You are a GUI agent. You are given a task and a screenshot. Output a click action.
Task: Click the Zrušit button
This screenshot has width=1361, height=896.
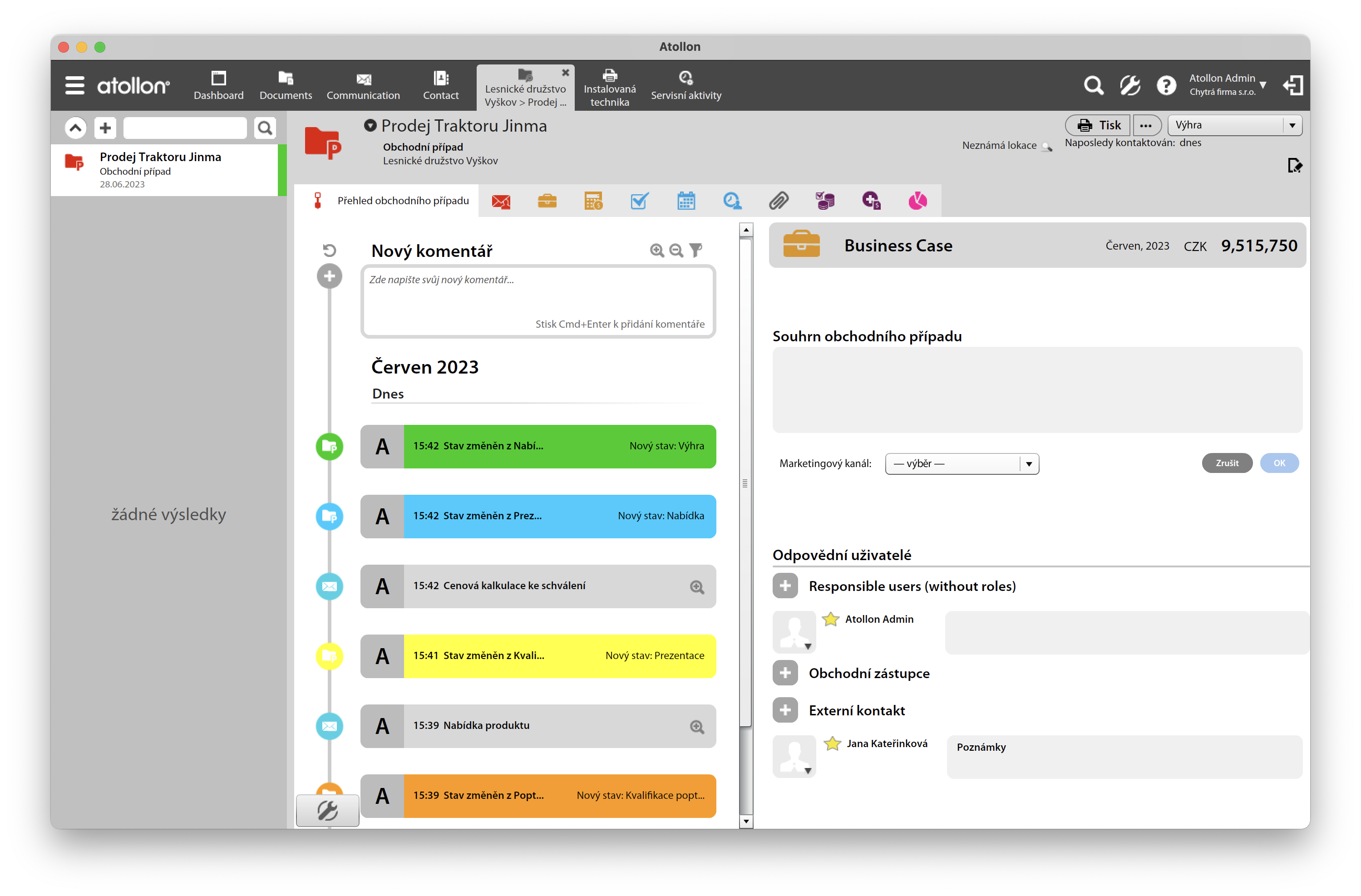[x=1227, y=463]
